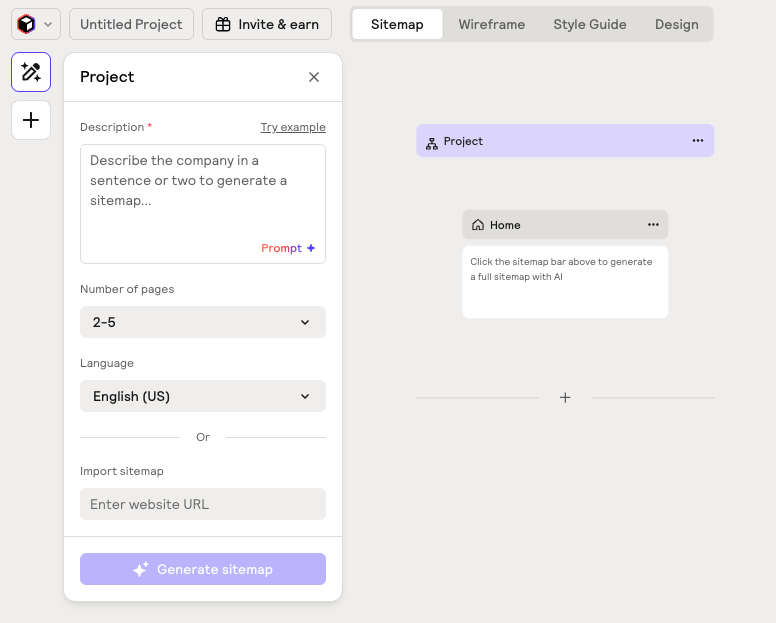Open the Style Guide tab
Screen dimensions: 776x623
(x=590, y=24)
